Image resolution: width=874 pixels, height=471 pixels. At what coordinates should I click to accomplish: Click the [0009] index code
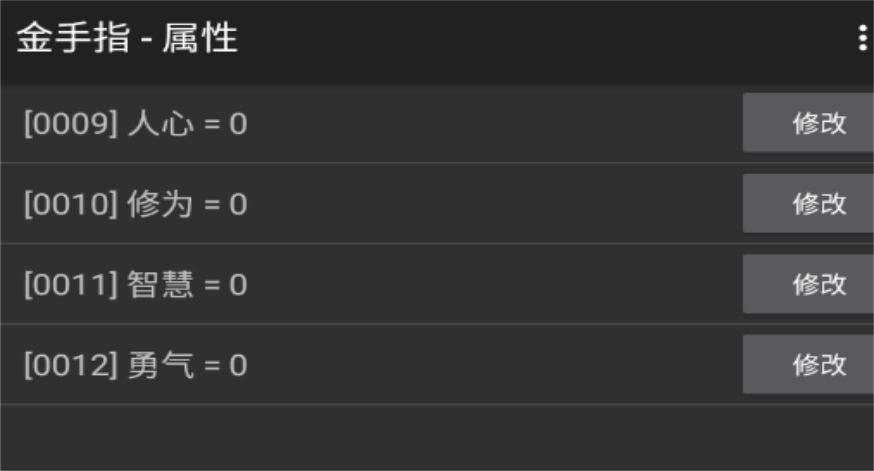[x=70, y=125]
